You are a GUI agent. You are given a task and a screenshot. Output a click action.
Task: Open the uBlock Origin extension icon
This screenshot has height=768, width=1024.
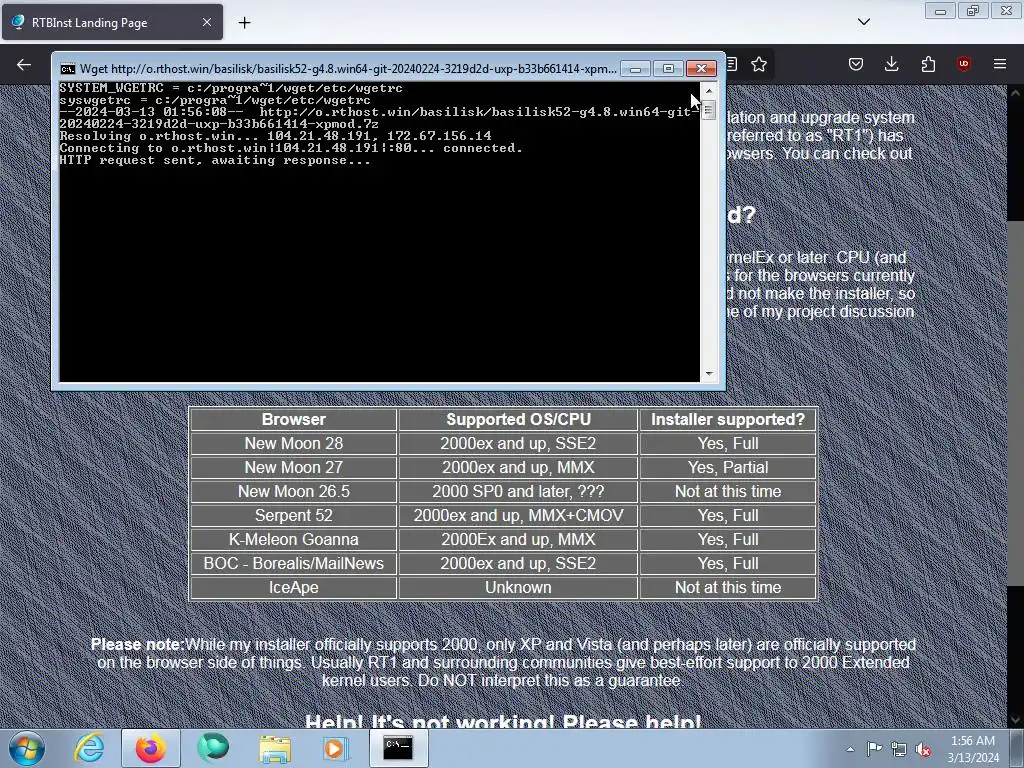pos(963,64)
